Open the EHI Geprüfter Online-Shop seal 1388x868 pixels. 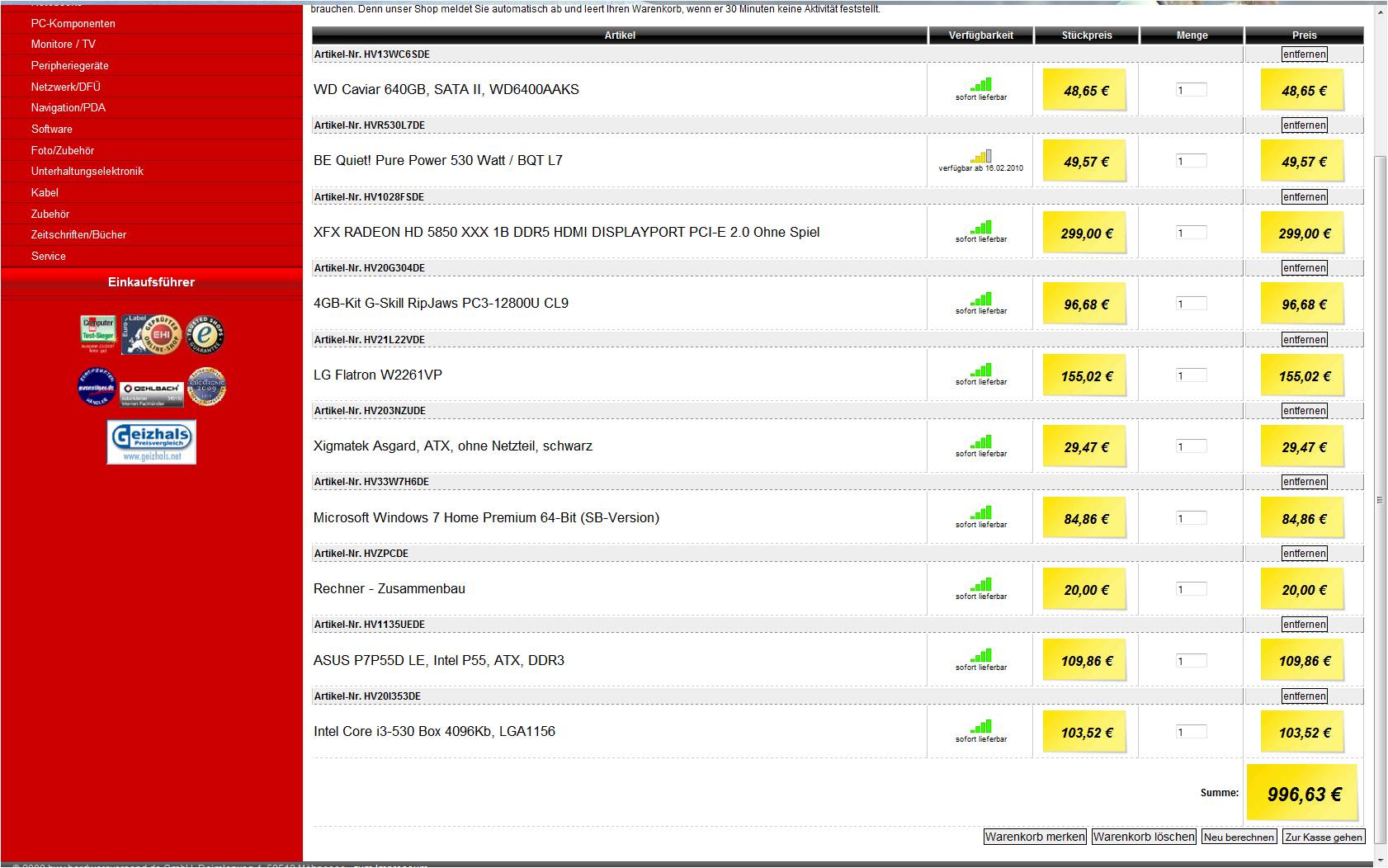pos(152,334)
